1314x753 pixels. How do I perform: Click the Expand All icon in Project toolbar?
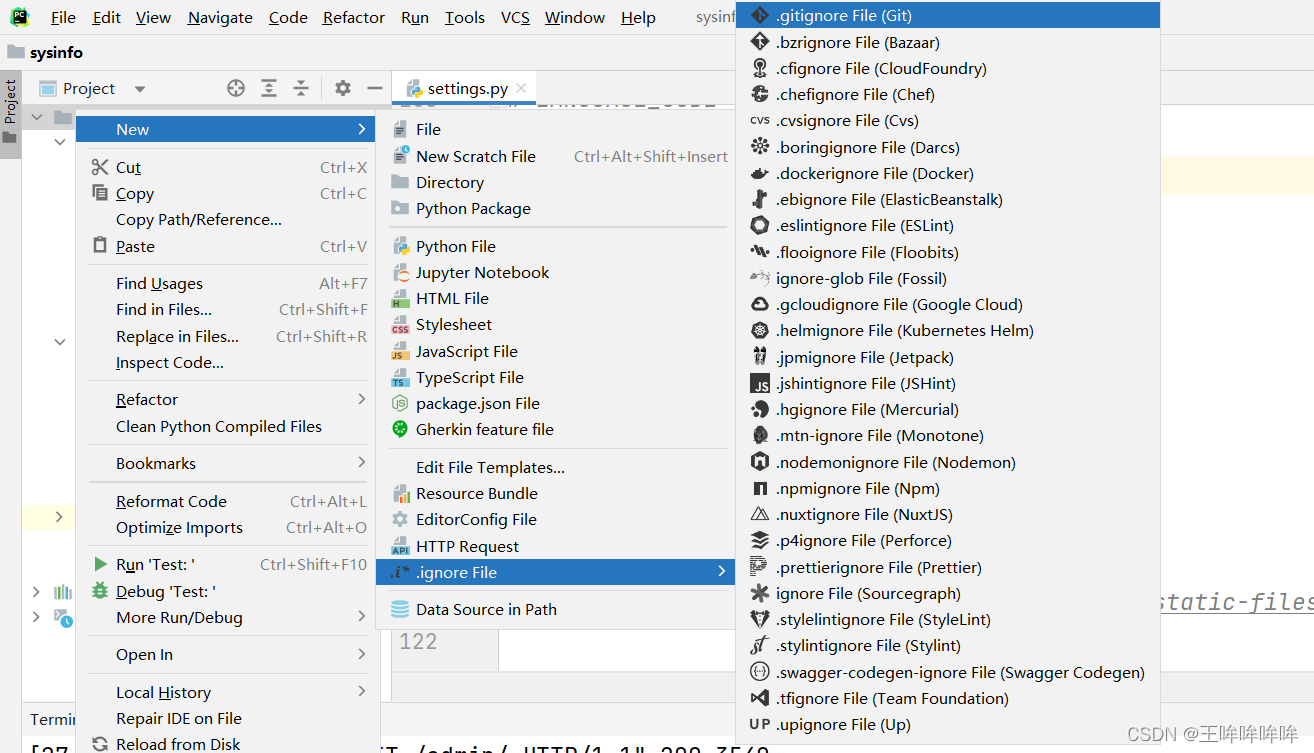pos(269,88)
